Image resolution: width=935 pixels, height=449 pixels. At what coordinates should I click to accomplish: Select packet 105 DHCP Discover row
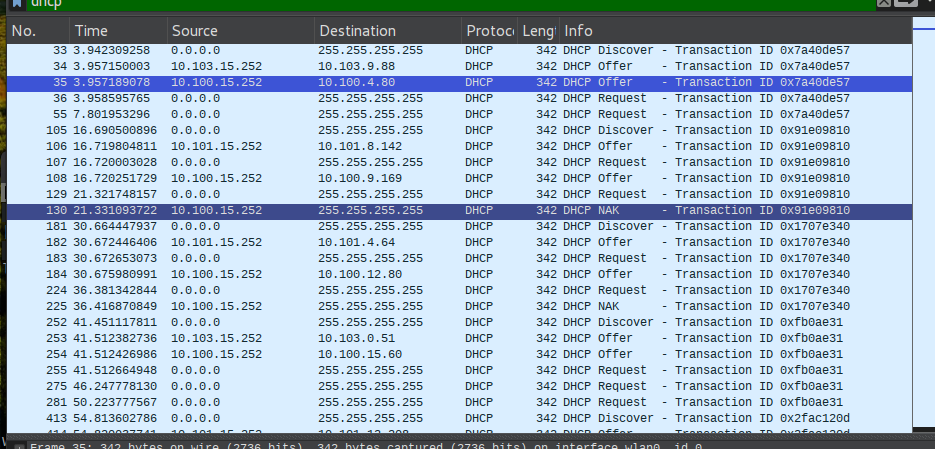click(x=400, y=130)
